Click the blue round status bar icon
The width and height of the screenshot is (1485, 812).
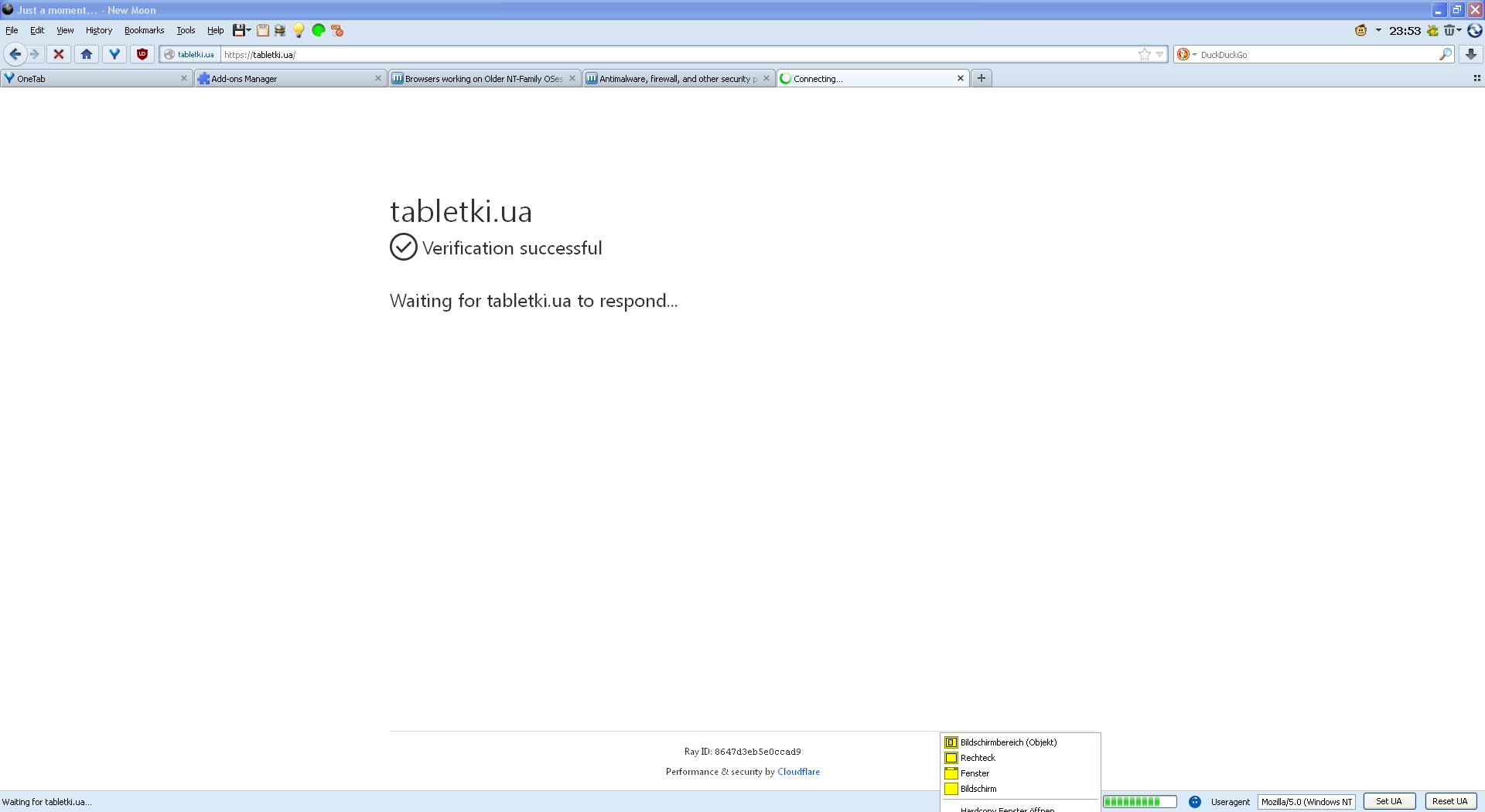click(1195, 801)
